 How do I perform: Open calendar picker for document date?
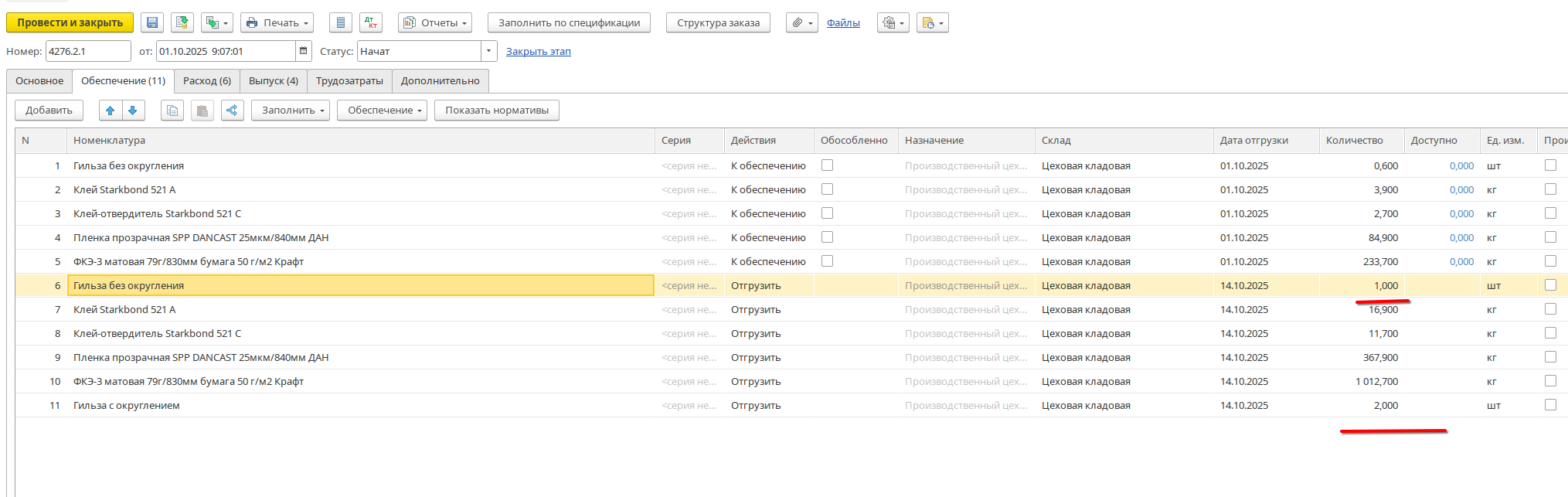point(304,51)
